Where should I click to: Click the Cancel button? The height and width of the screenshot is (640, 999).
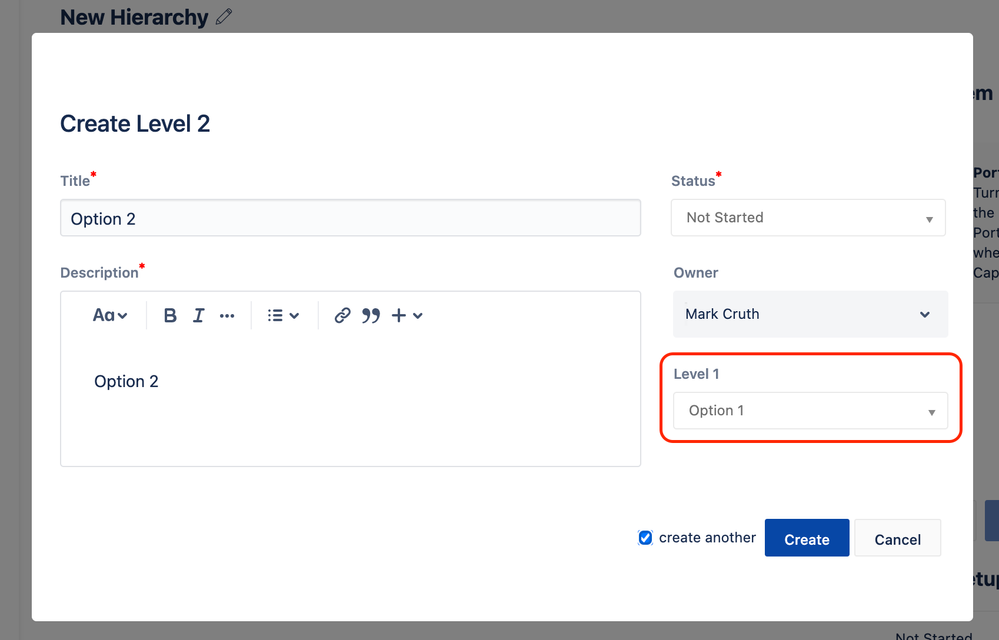pos(897,538)
